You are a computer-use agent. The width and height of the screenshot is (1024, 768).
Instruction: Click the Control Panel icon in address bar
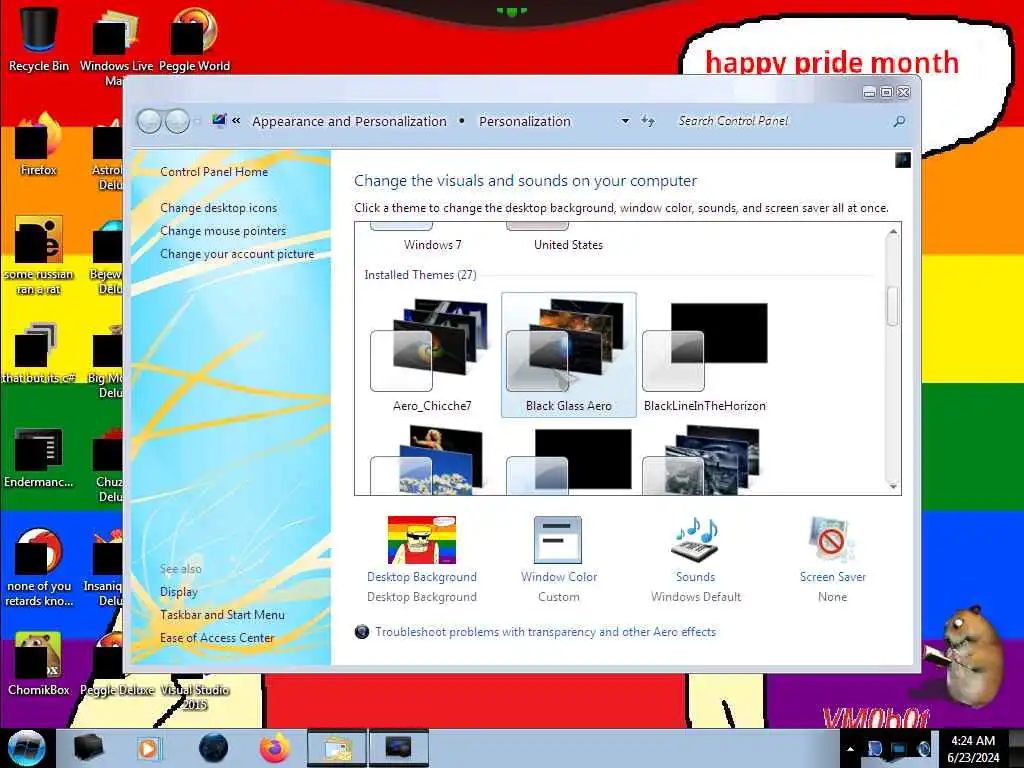point(219,120)
